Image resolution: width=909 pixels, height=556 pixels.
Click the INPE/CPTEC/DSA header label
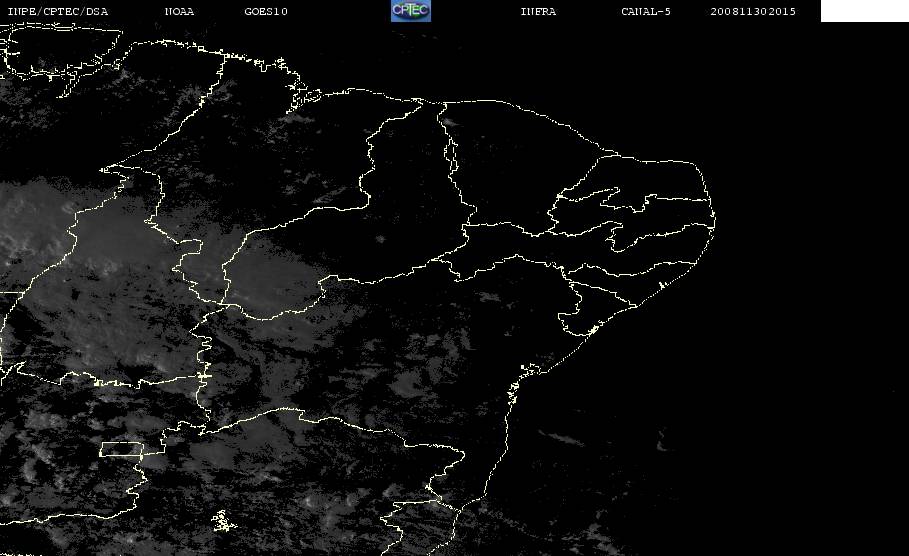(57, 12)
